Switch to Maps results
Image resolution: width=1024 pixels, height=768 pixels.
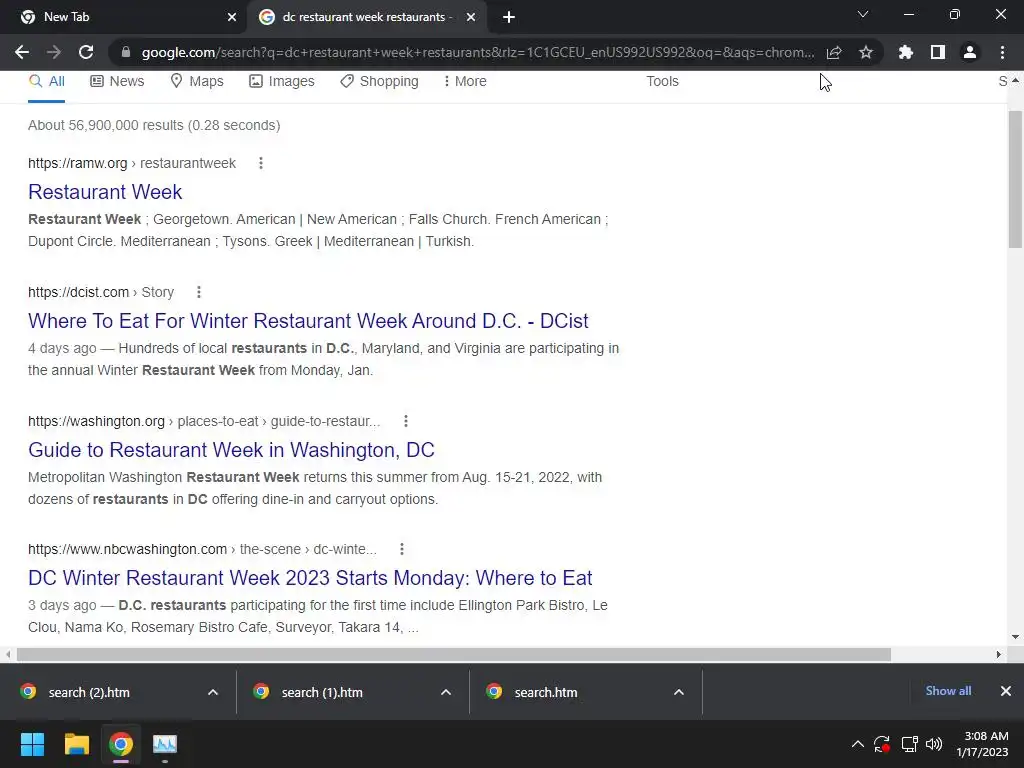(197, 81)
